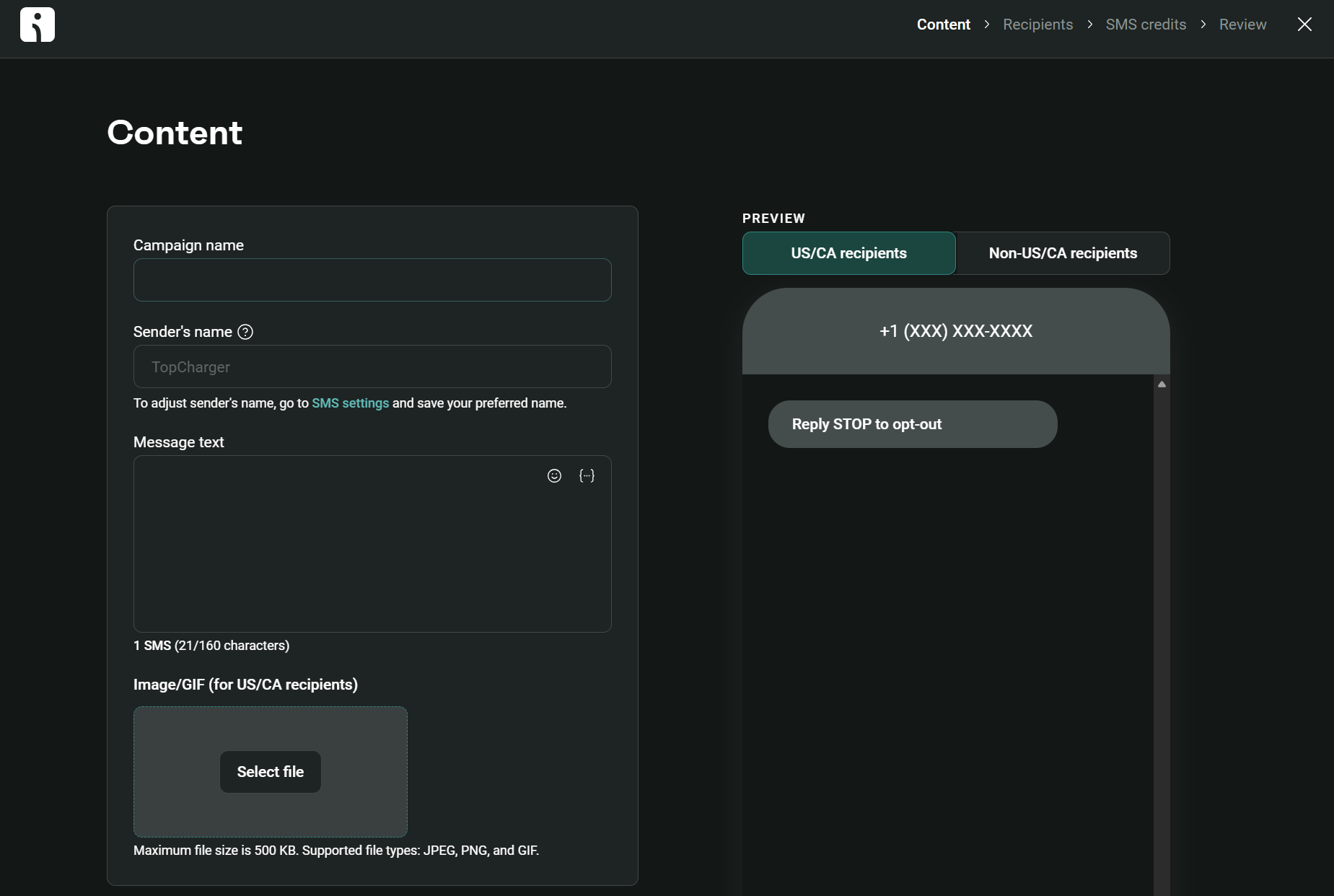Image resolution: width=1334 pixels, height=896 pixels.
Task: Go to the Review step
Action: (1242, 25)
